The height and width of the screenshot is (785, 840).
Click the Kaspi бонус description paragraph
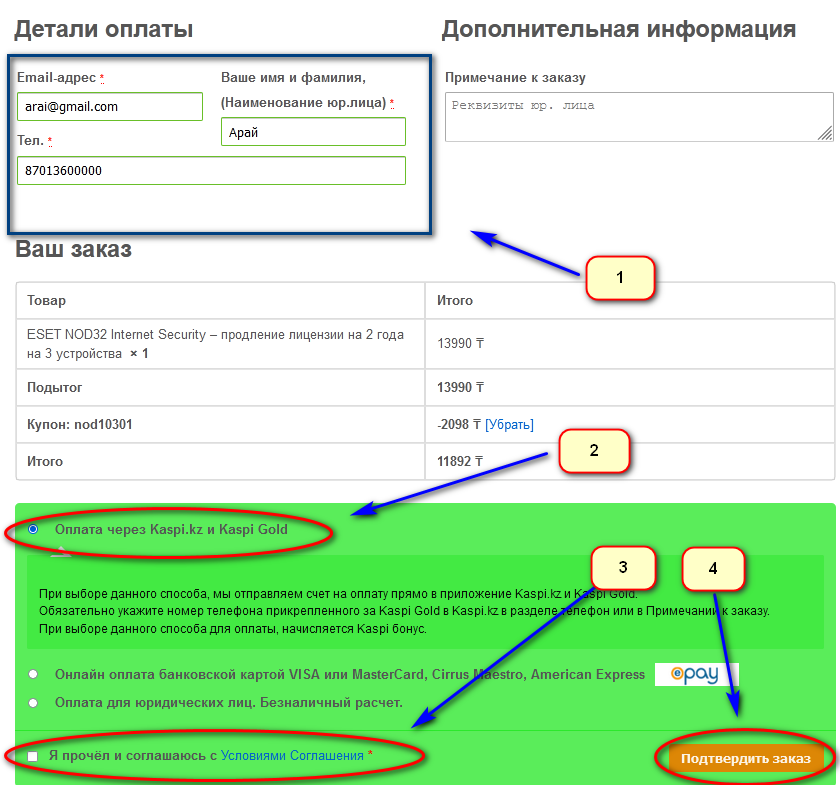(404, 611)
